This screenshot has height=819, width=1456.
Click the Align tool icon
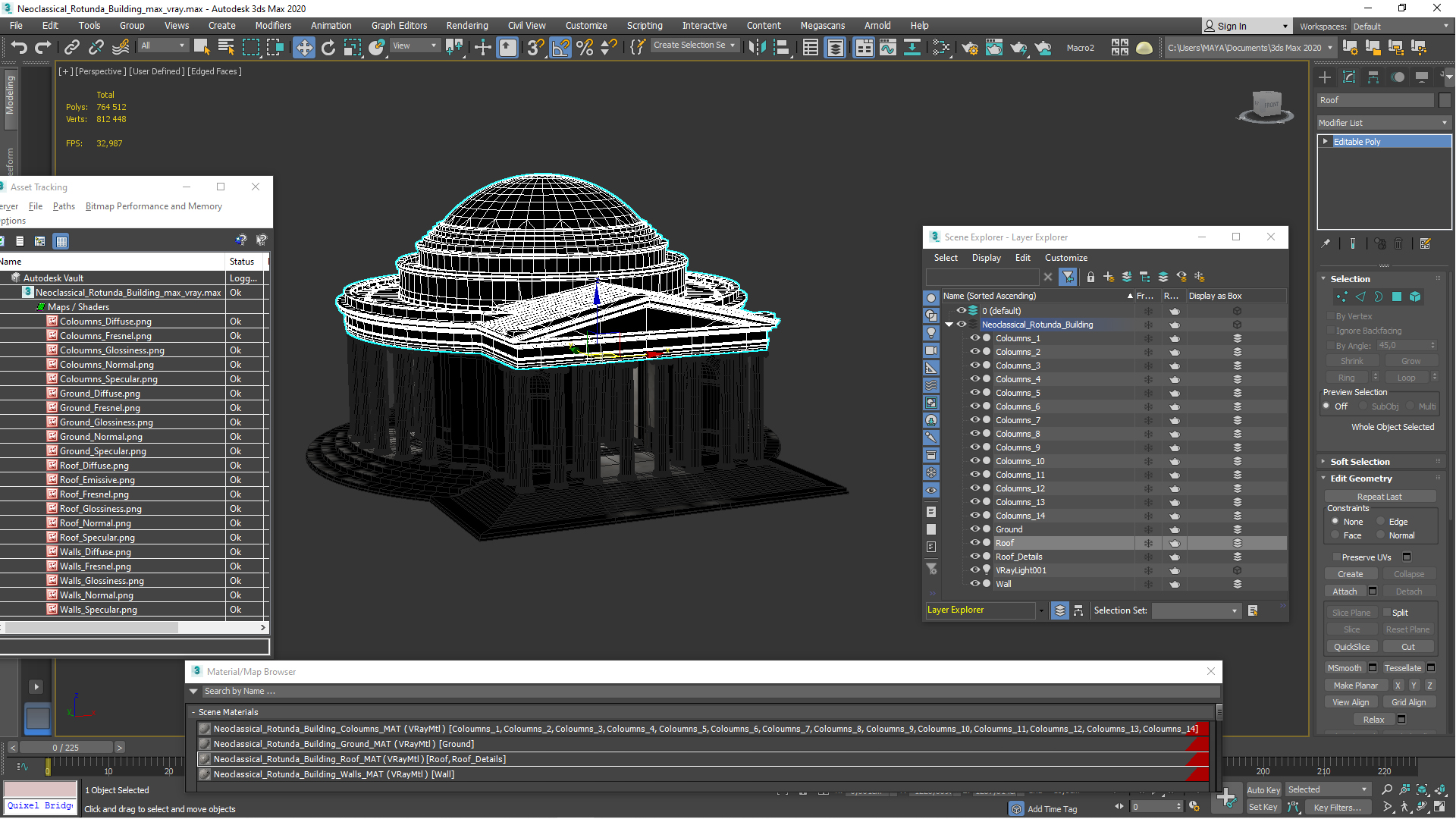tap(781, 48)
